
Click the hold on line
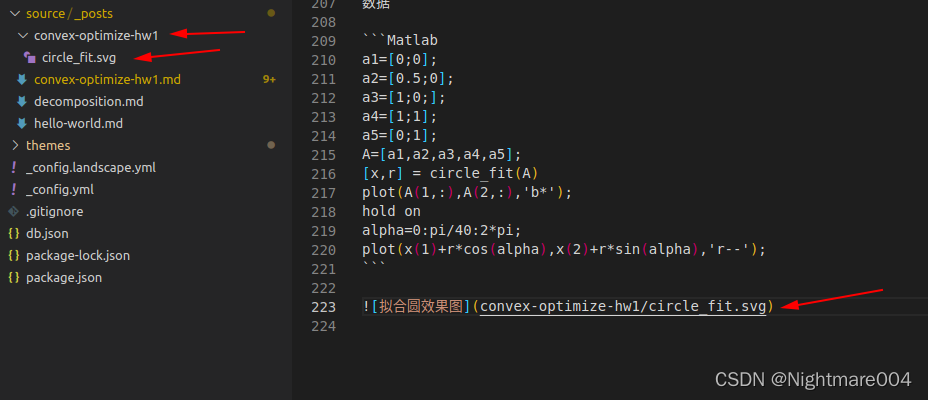click(391, 212)
